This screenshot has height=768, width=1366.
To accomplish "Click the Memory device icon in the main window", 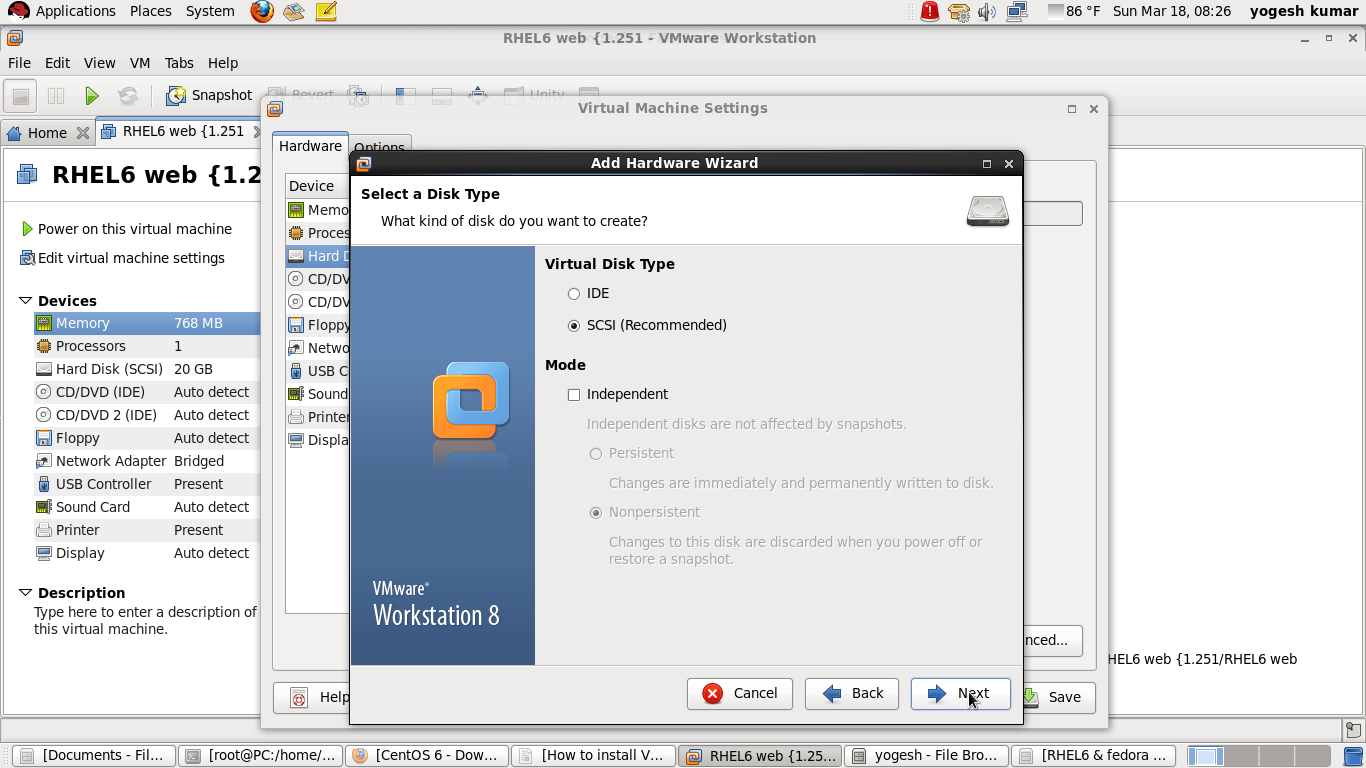I will 44,323.
